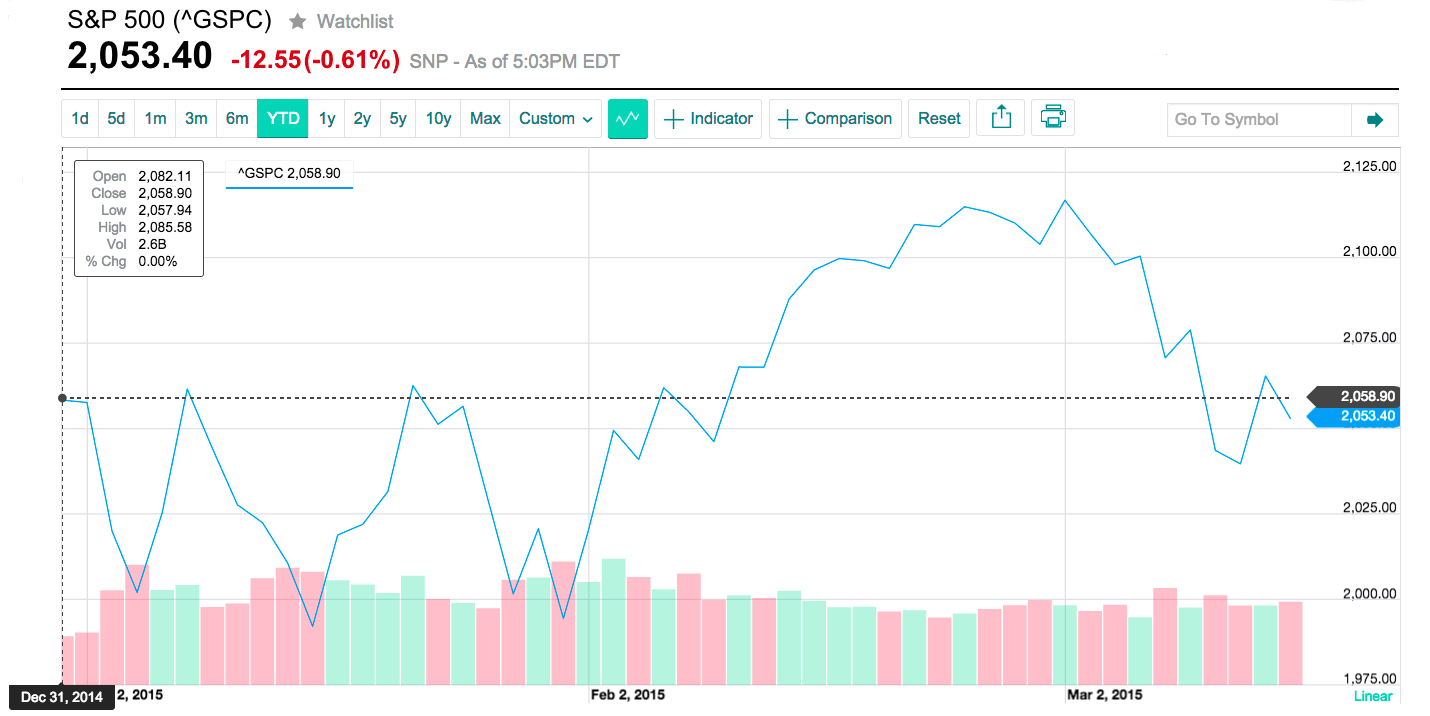
Task: Open the share chart icon
Action: 1001,118
